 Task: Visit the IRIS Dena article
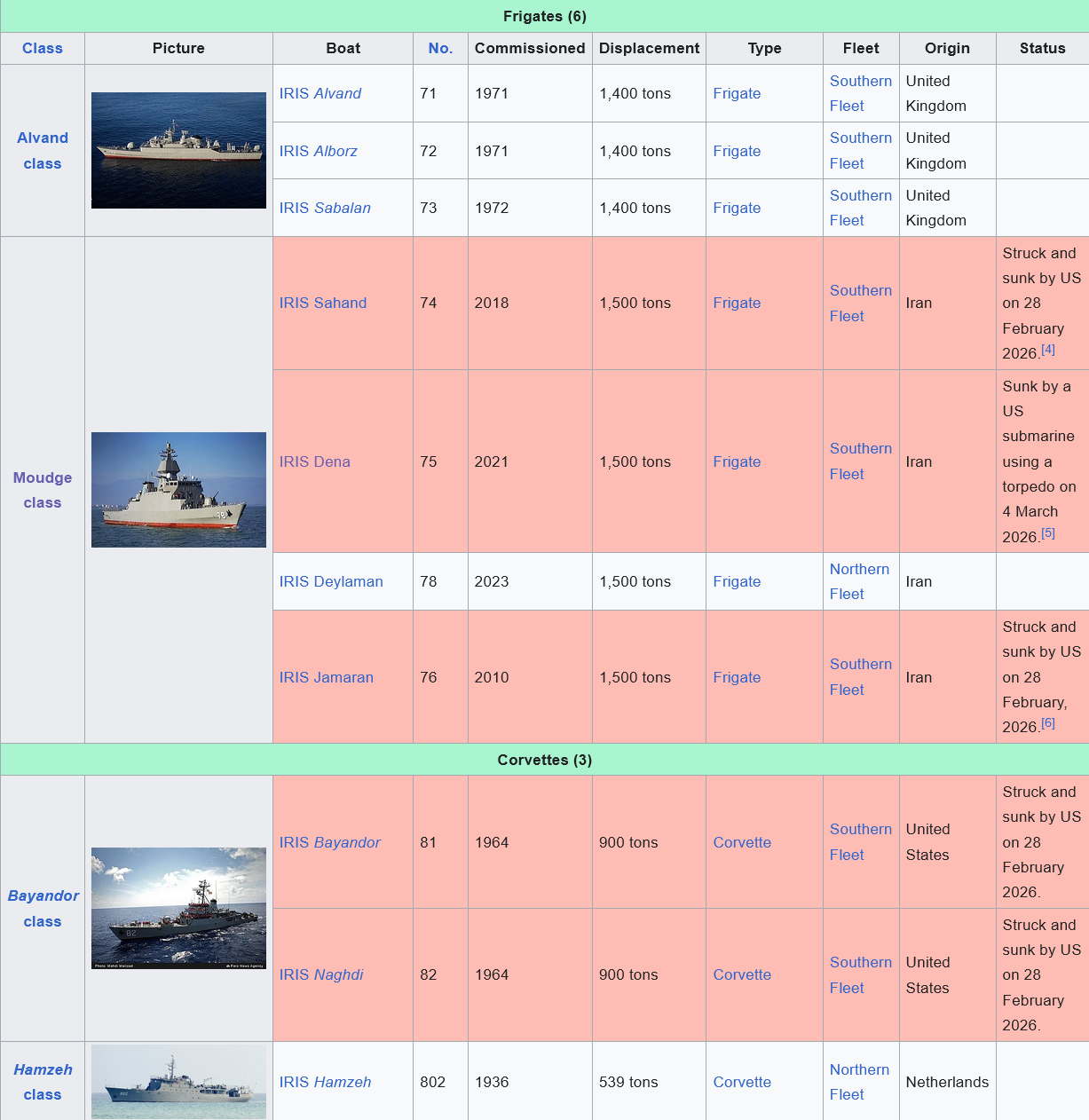tap(314, 461)
